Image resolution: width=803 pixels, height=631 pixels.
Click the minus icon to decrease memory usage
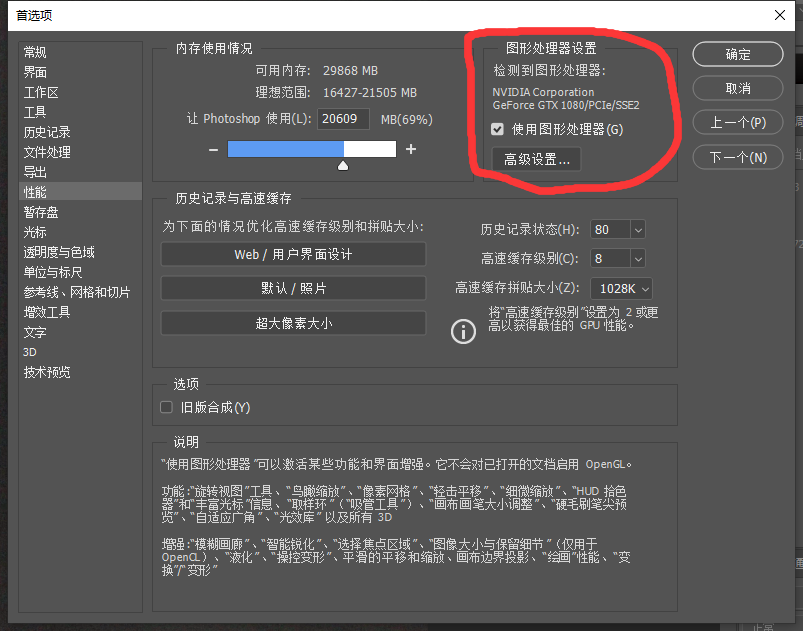click(x=212, y=150)
